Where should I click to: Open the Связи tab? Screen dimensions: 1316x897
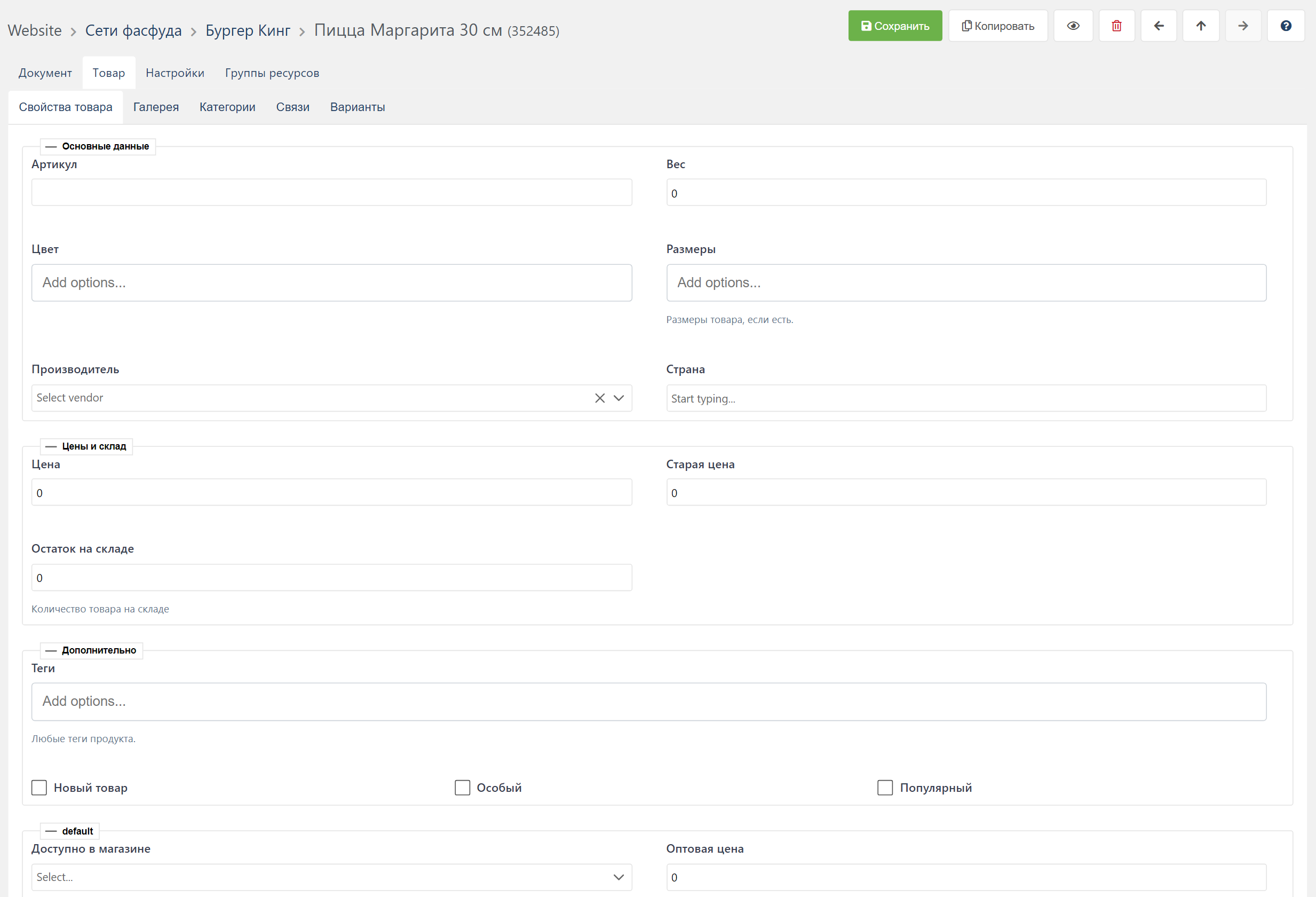pyautogui.click(x=293, y=107)
